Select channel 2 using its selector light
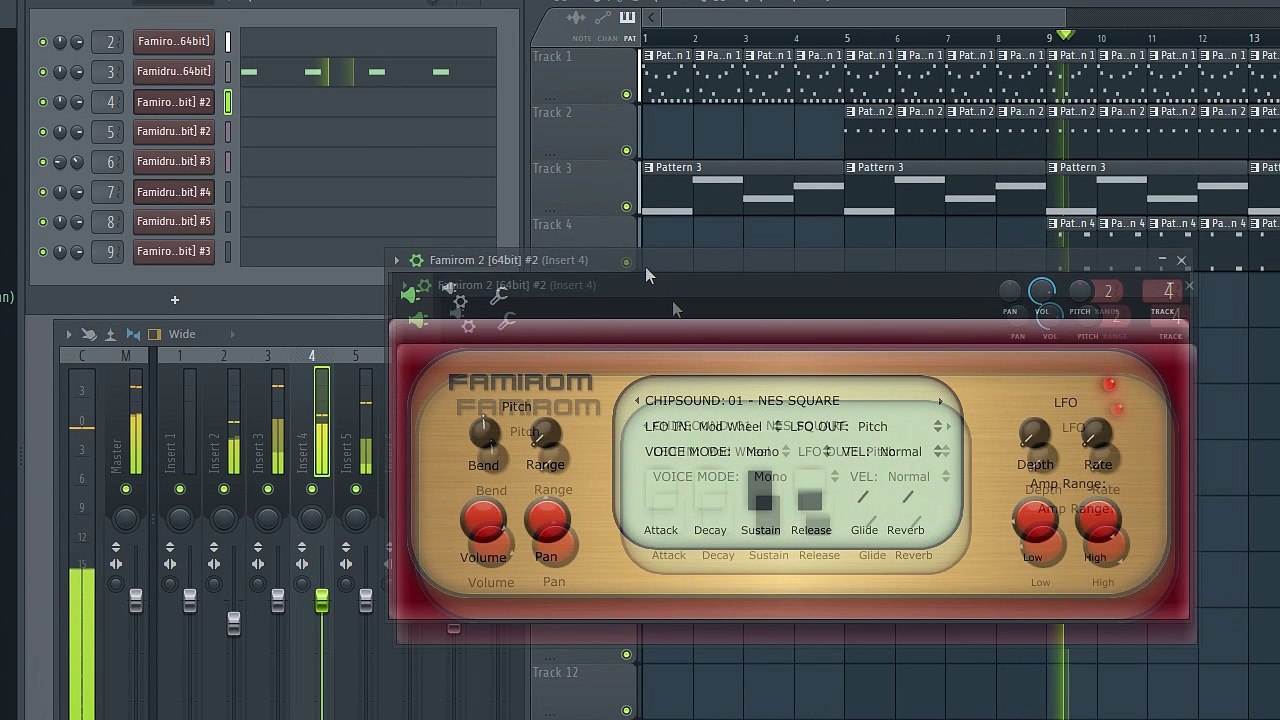Image resolution: width=1280 pixels, height=720 pixels. point(228,42)
